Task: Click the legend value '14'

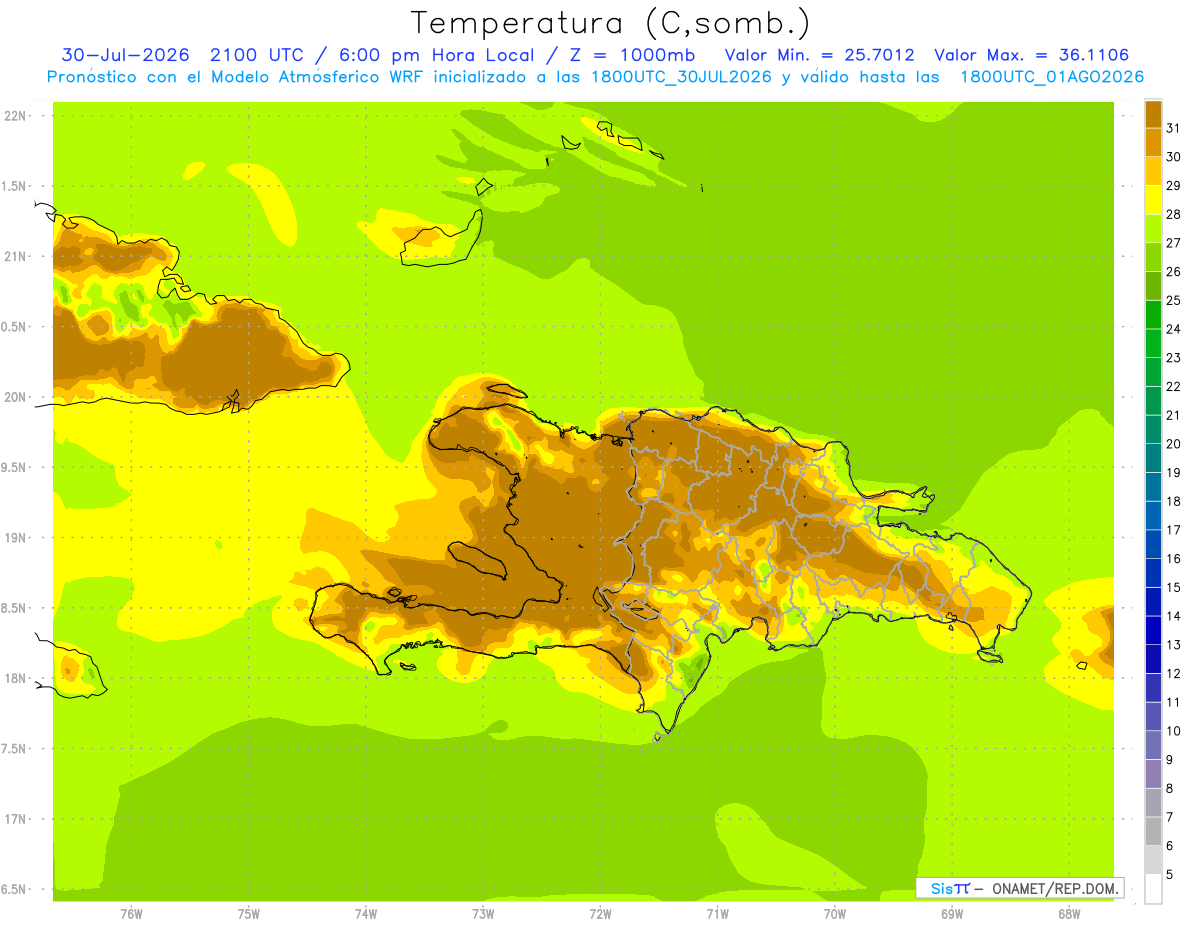Action: [x=1174, y=616]
